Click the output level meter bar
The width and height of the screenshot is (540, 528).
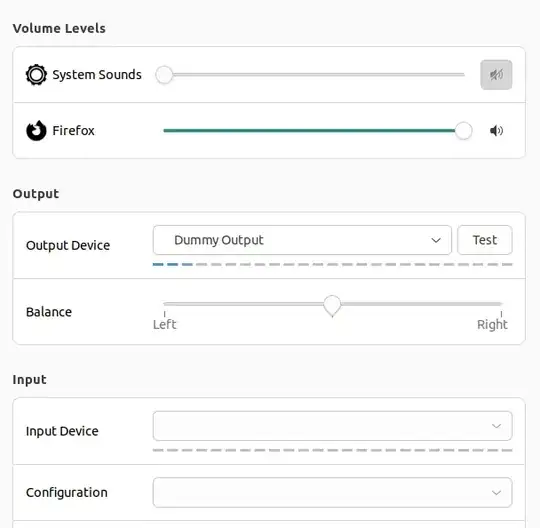click(332, 265)
